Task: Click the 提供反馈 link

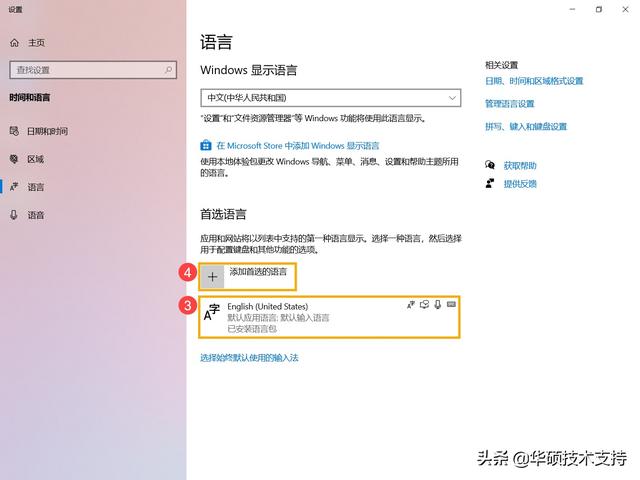Action: click(520, 184)
